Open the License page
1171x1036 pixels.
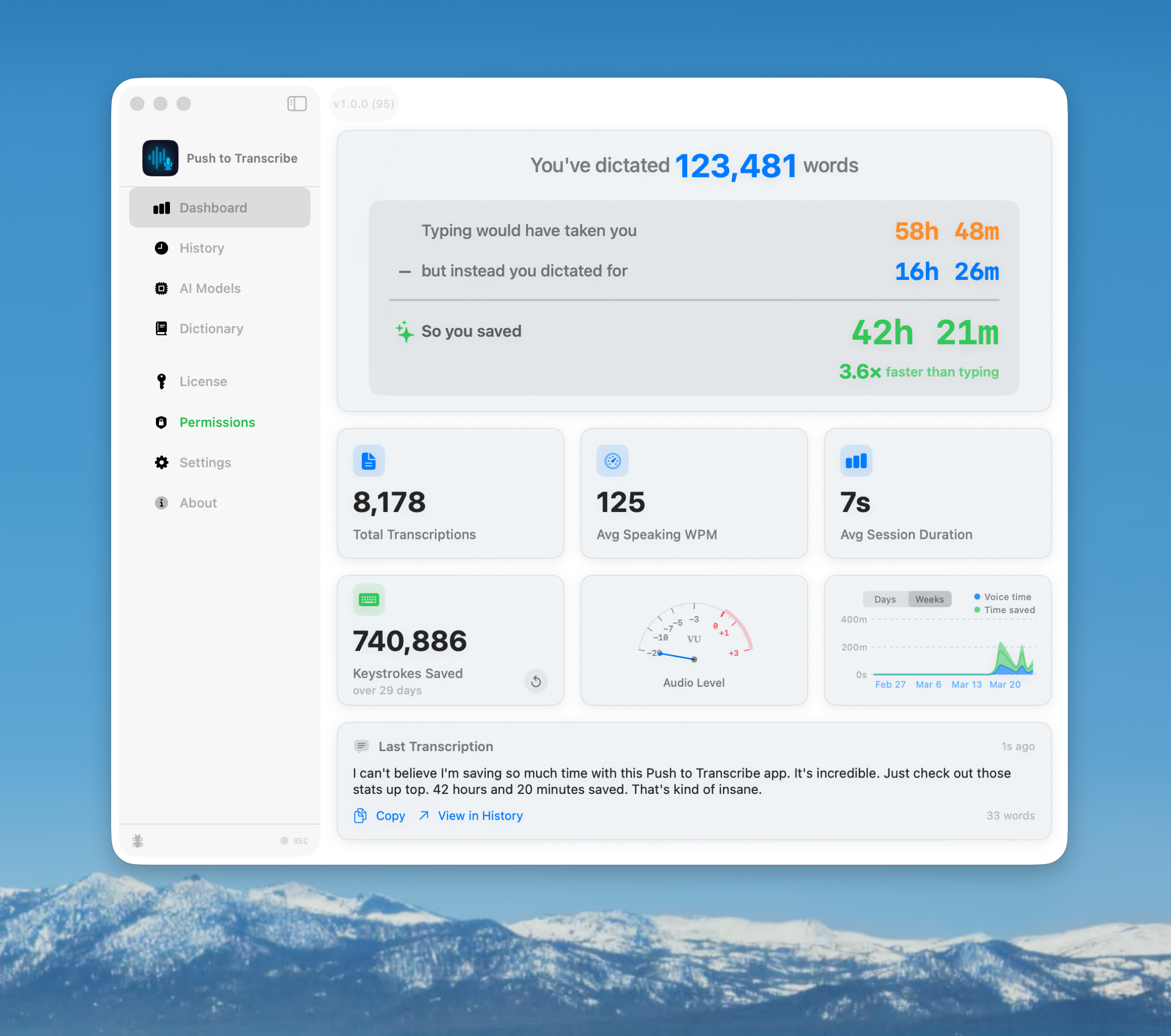pos(203,381)
